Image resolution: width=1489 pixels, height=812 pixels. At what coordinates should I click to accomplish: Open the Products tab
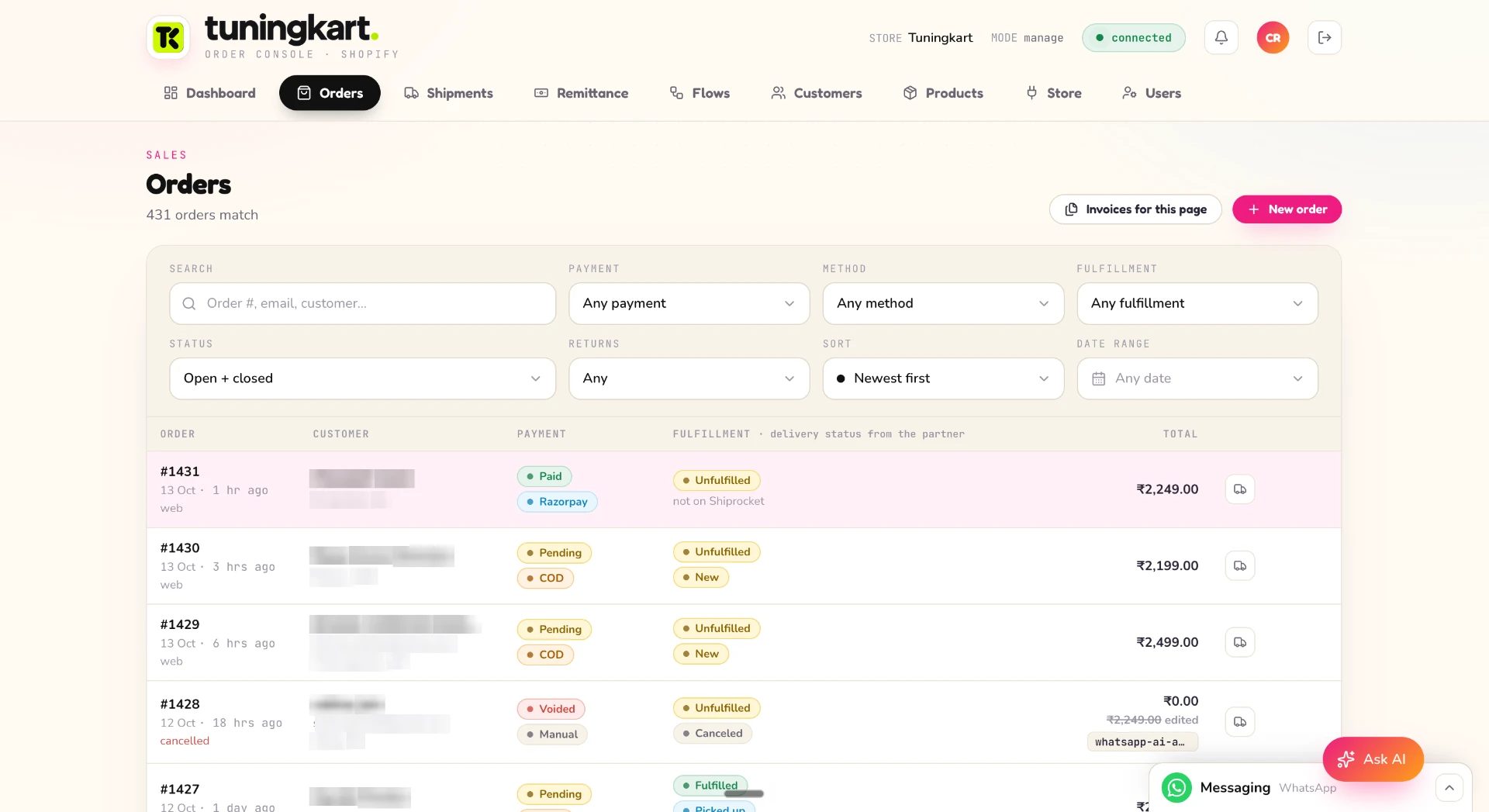(x=943, y=93)
